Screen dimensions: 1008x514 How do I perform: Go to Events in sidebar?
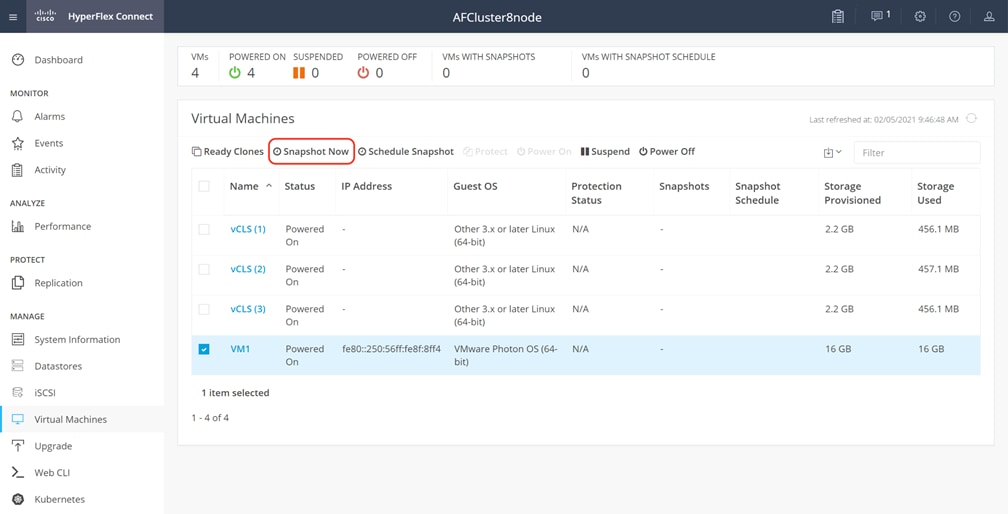pyautogui.click(x=48, y=143)
